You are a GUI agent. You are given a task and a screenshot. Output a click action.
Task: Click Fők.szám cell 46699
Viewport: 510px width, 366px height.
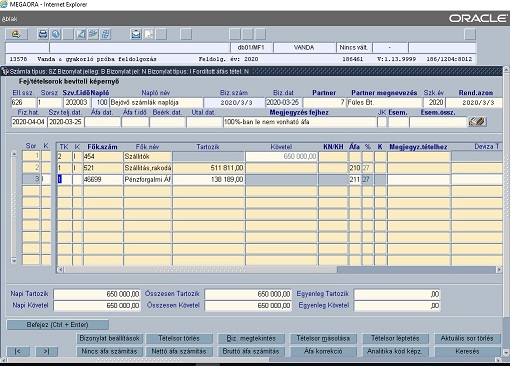[103, 179]
